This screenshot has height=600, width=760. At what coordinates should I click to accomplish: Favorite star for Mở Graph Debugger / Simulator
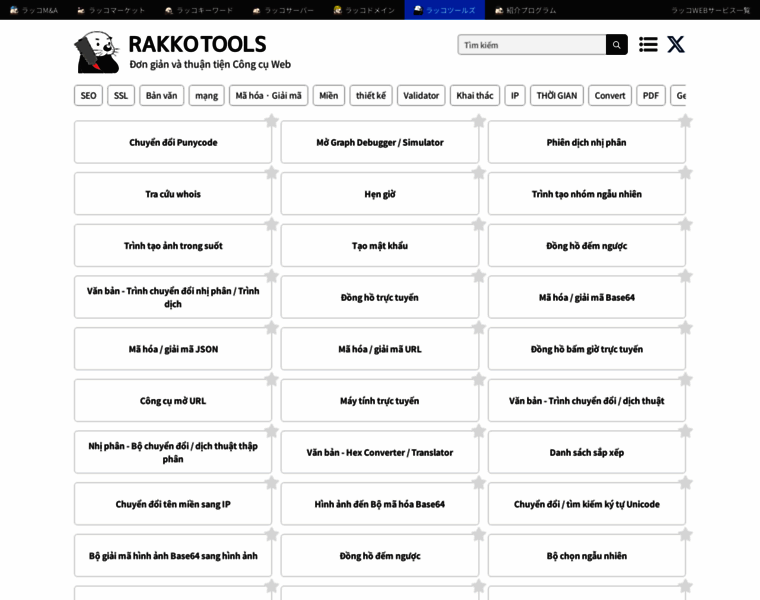point(478,121)
